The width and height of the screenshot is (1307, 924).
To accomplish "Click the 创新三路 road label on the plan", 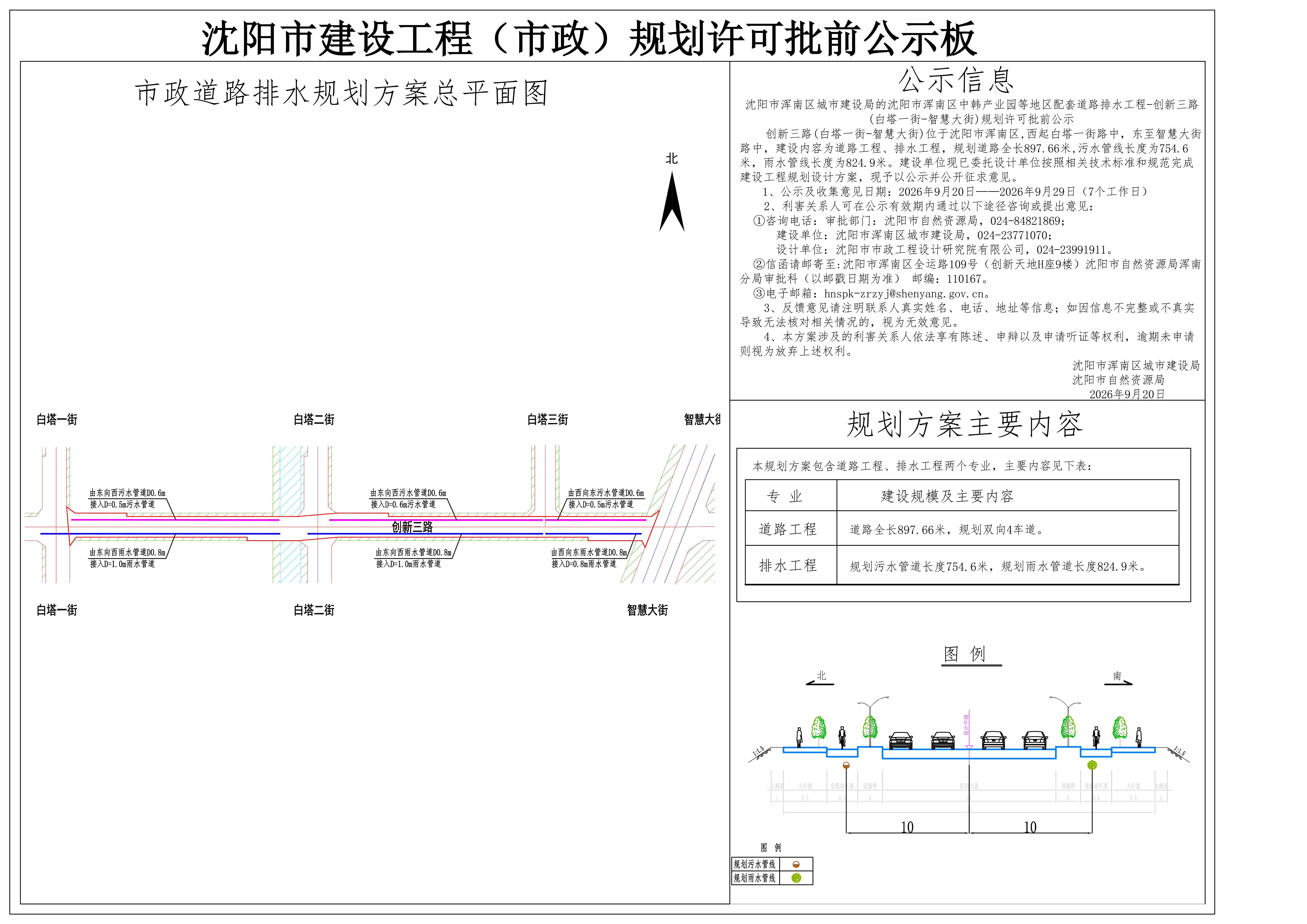I will (412, 527).
